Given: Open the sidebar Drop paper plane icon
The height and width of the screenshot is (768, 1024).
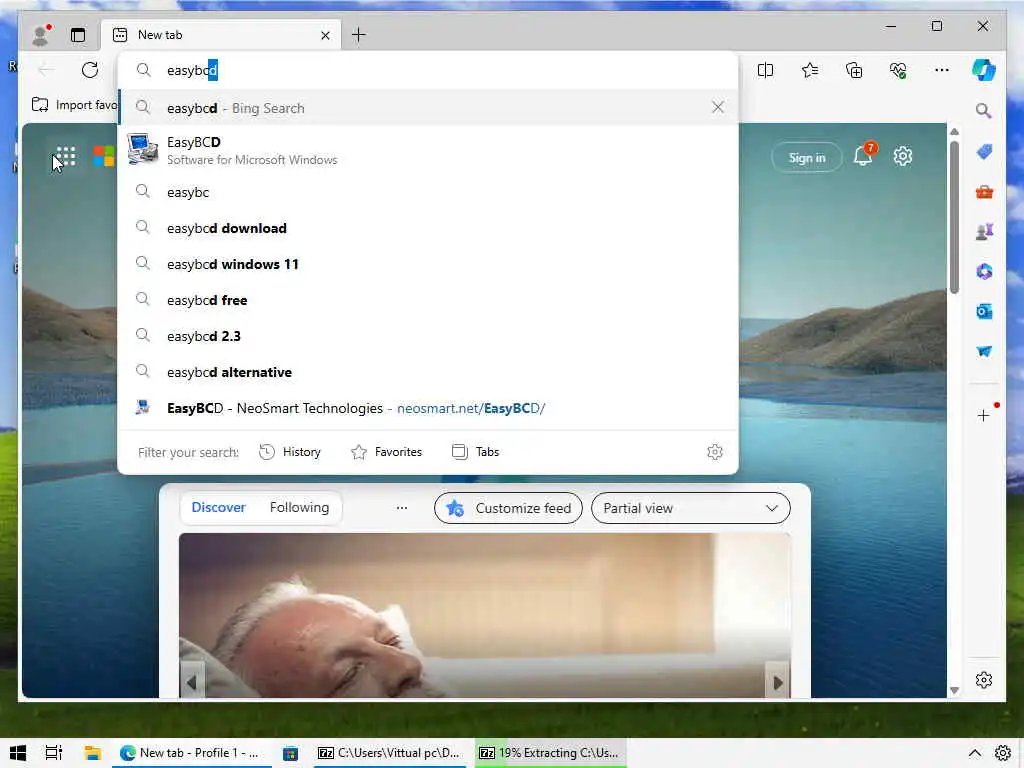Looking at the screenshot, I should pos(984,351).
